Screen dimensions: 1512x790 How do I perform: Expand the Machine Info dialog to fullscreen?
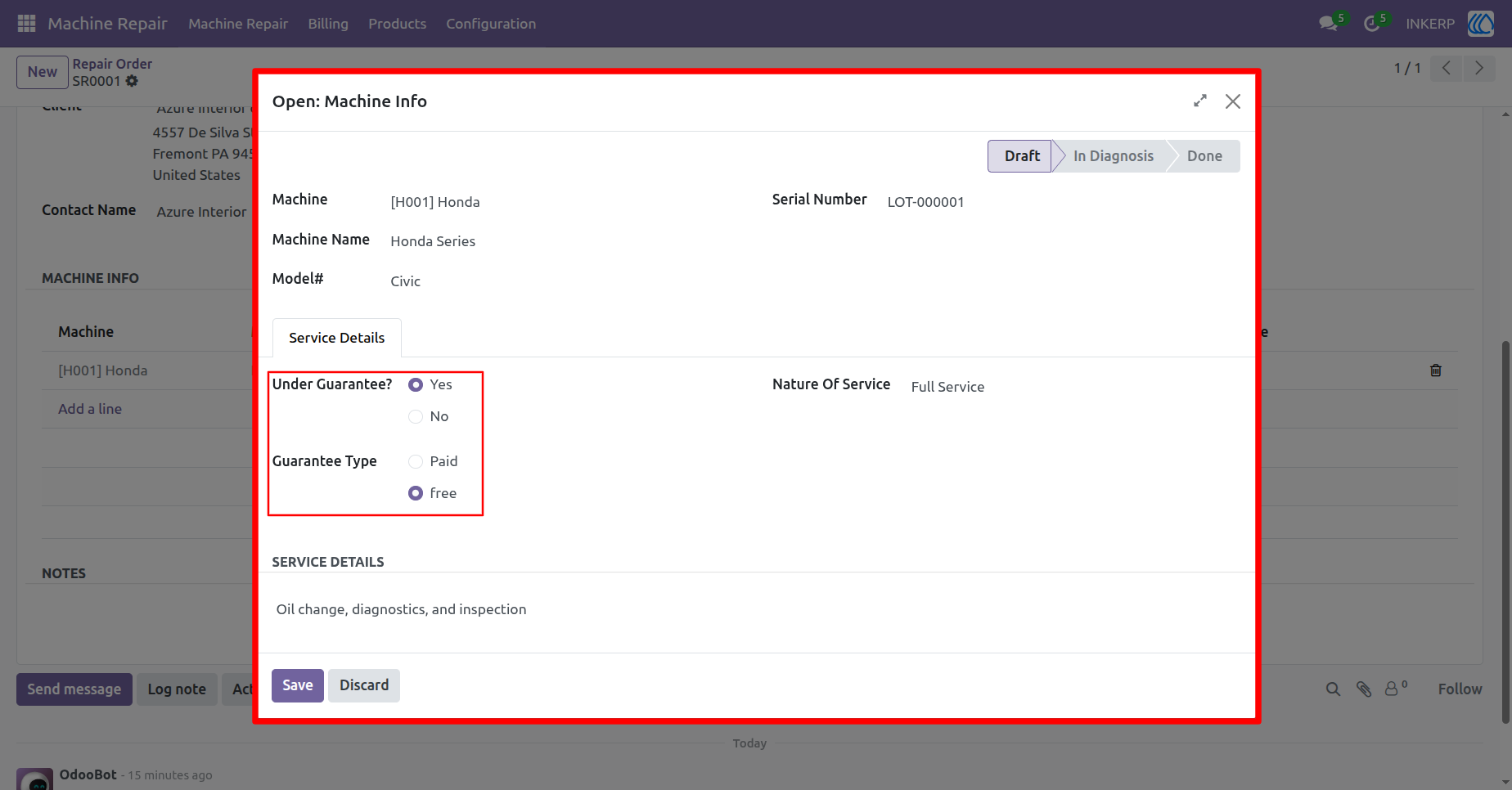pos(1200,101)
